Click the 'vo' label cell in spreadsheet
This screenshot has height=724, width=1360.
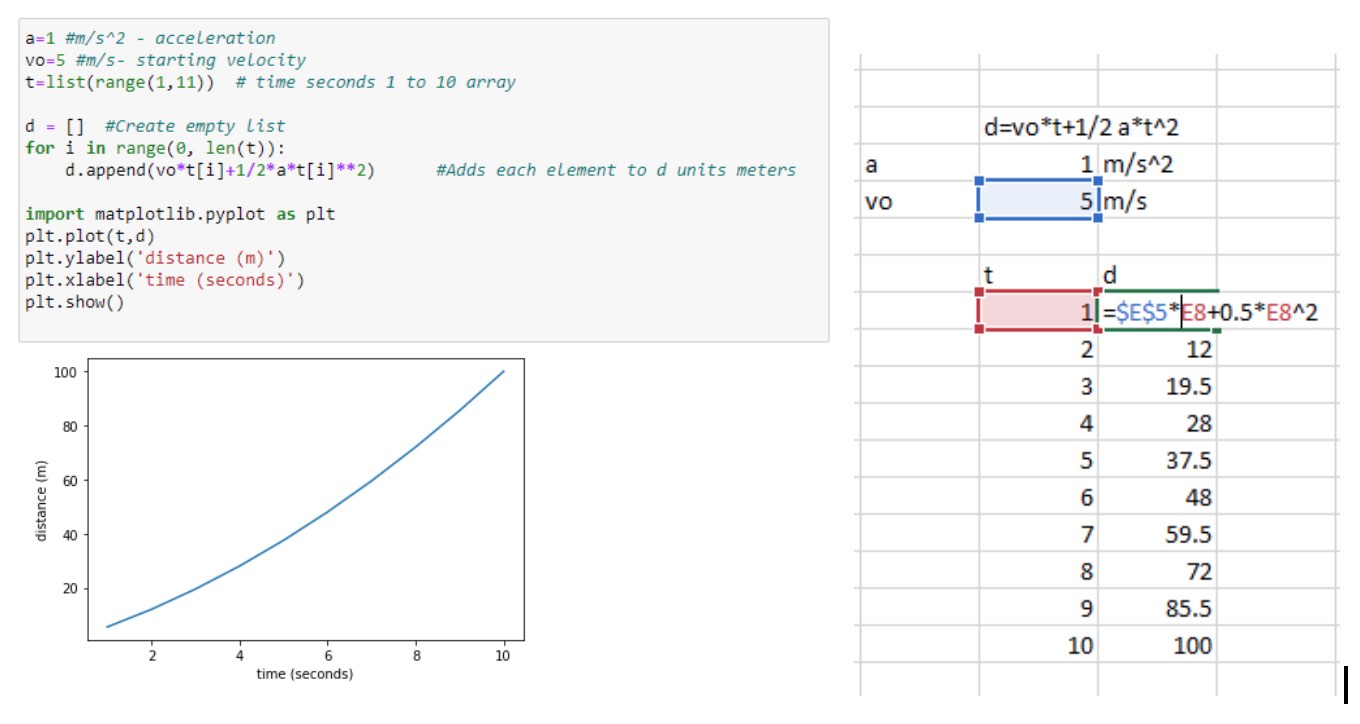(x=919, y=201)
